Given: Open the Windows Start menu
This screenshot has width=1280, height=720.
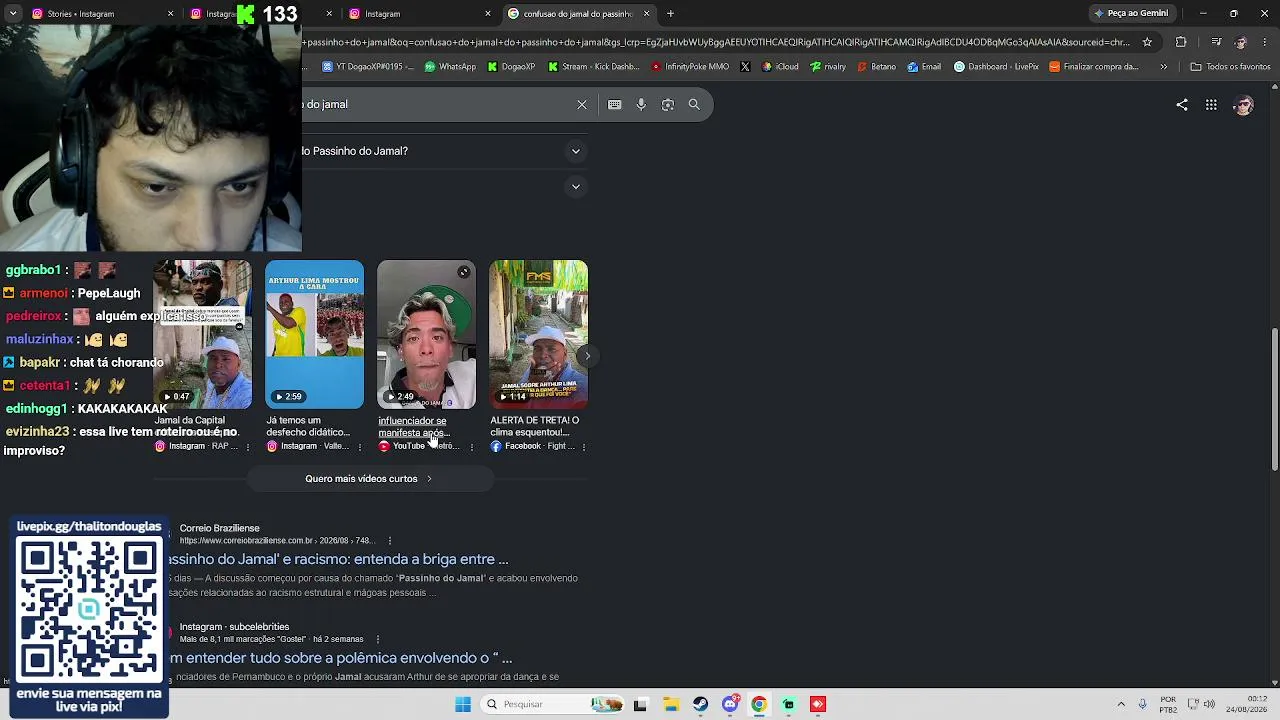Looking at the screenshot, I should (x=462, y=704).
